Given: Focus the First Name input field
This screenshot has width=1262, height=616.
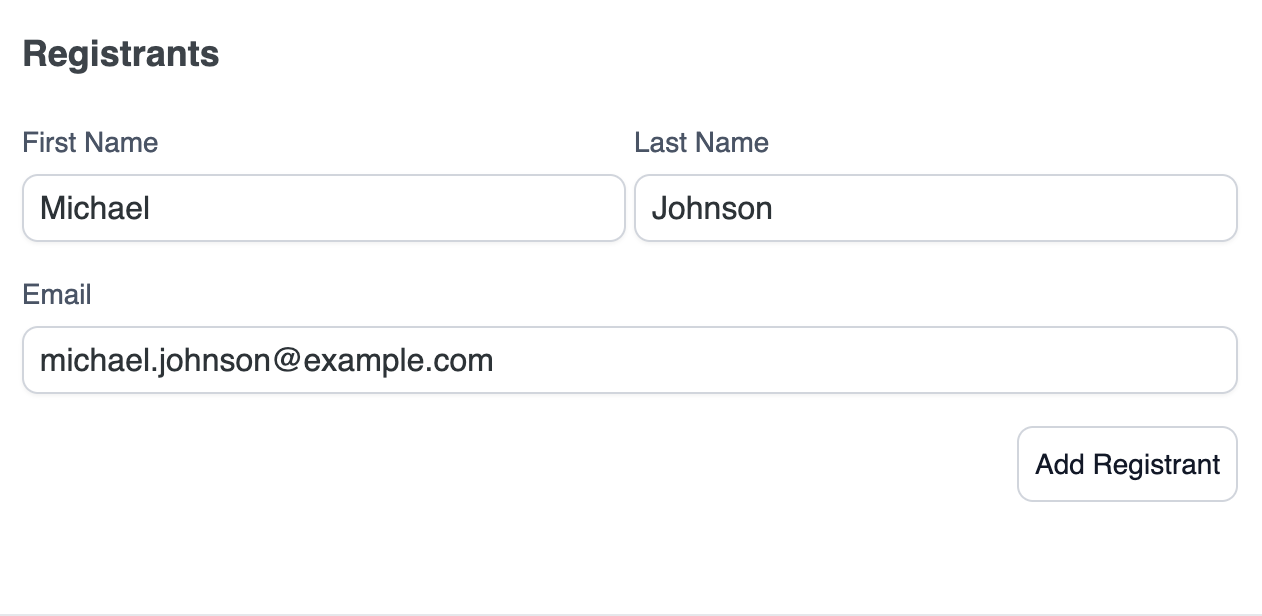Looking at the screenshot, I should 323,208.
